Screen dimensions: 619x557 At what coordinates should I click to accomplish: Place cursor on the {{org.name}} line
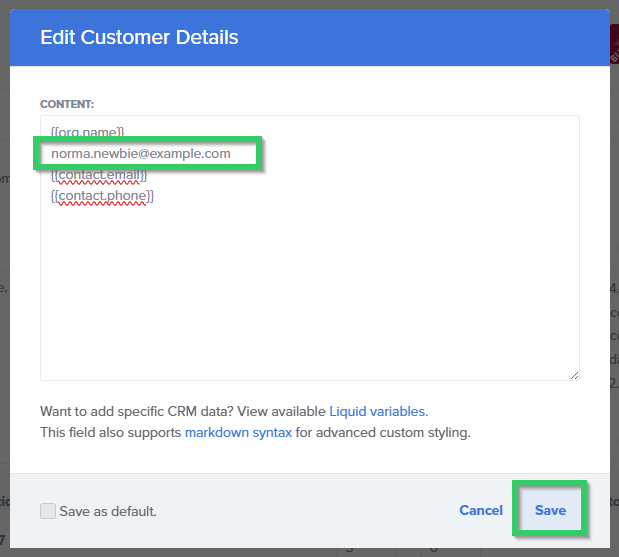(88, 131)
